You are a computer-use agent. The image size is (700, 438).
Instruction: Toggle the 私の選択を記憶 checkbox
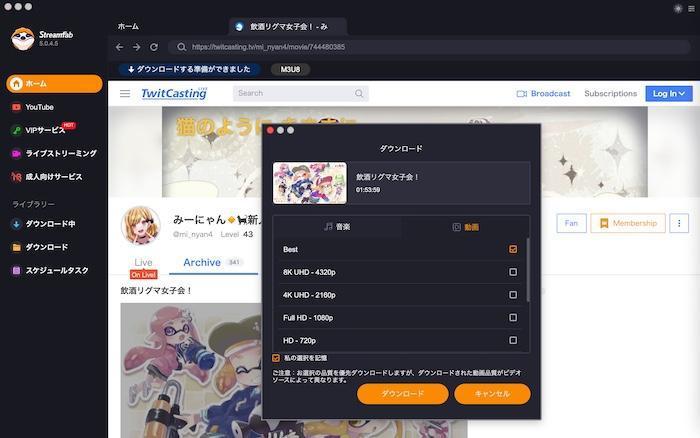[276, 358]
